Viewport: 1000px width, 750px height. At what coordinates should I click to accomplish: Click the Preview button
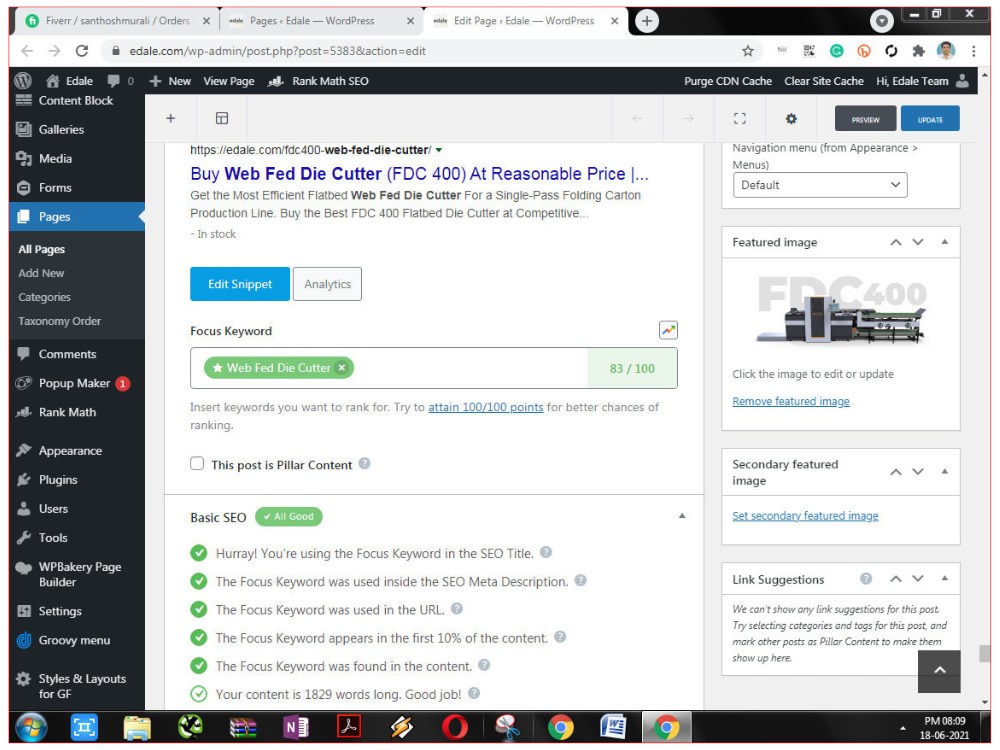coord(865,119)
